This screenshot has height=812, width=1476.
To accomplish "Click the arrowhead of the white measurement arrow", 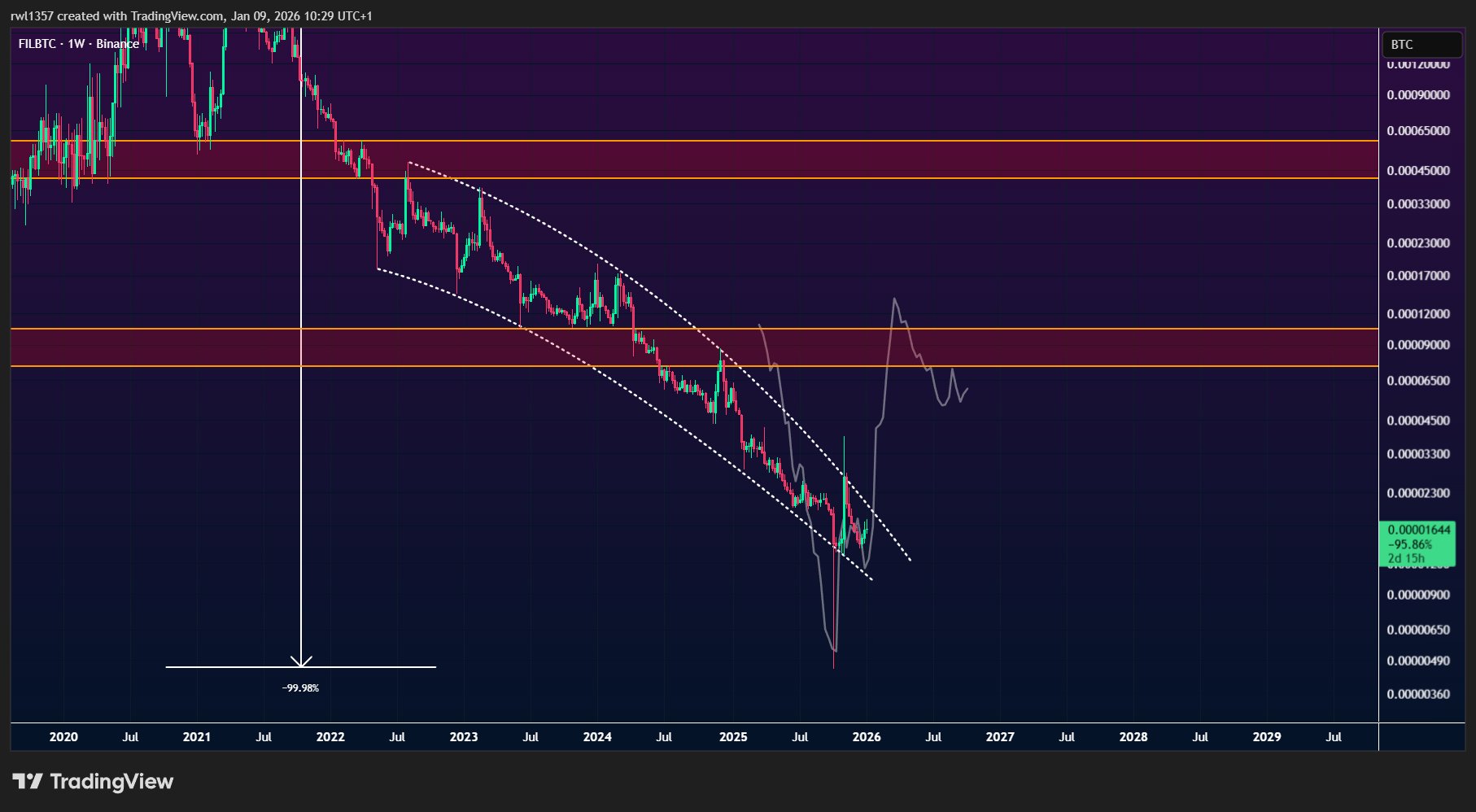I will tap(301, 661).
